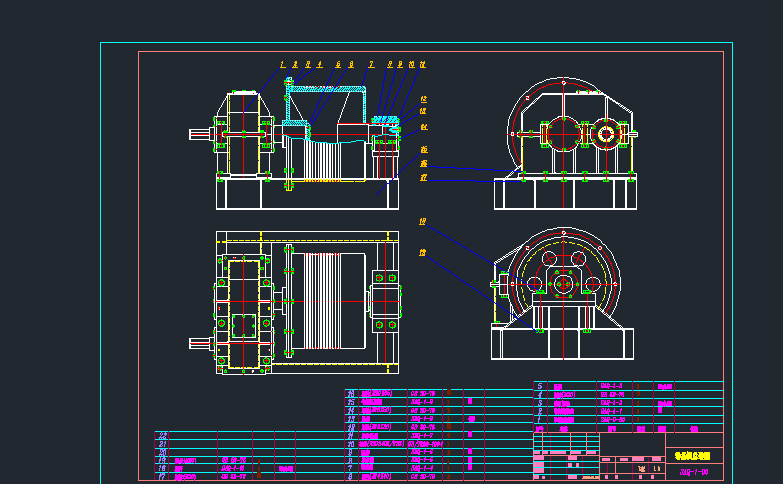
Task: Select the central hub of the circular end view
Action: click(x=563, y=284)
